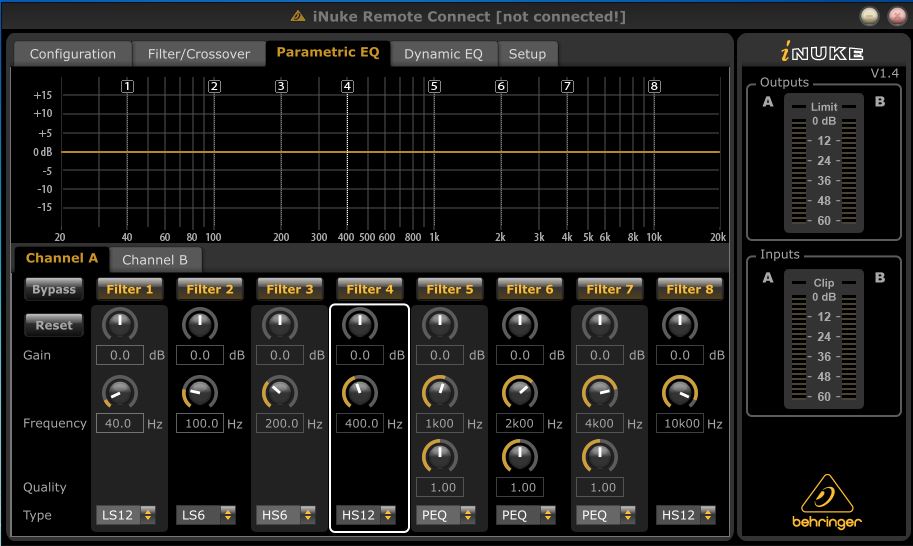Toggle Filter 1 on or off

[130, 289]
